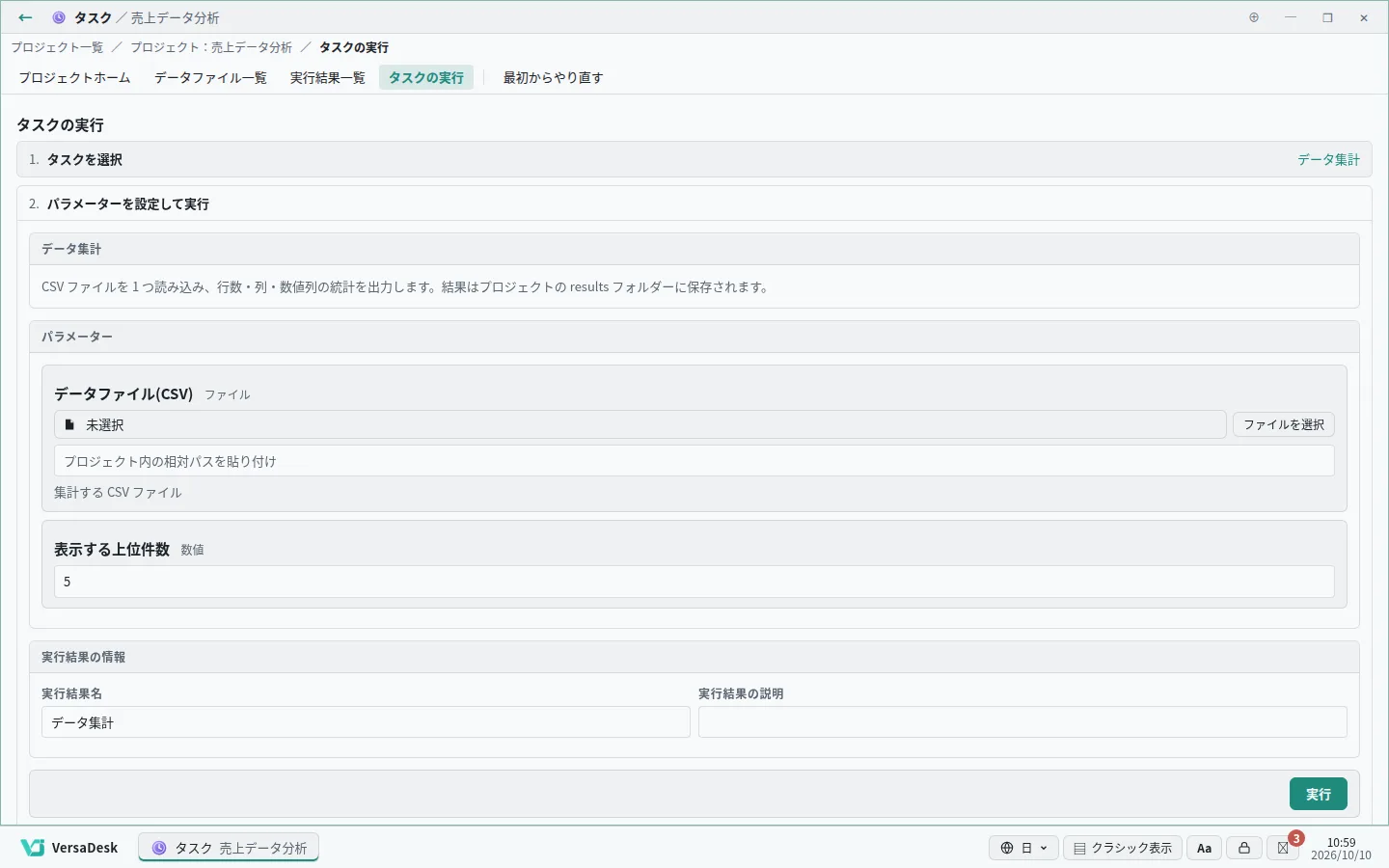Click the file icon next to 未選択
The image size is (1389, 868).
[69, 424]
